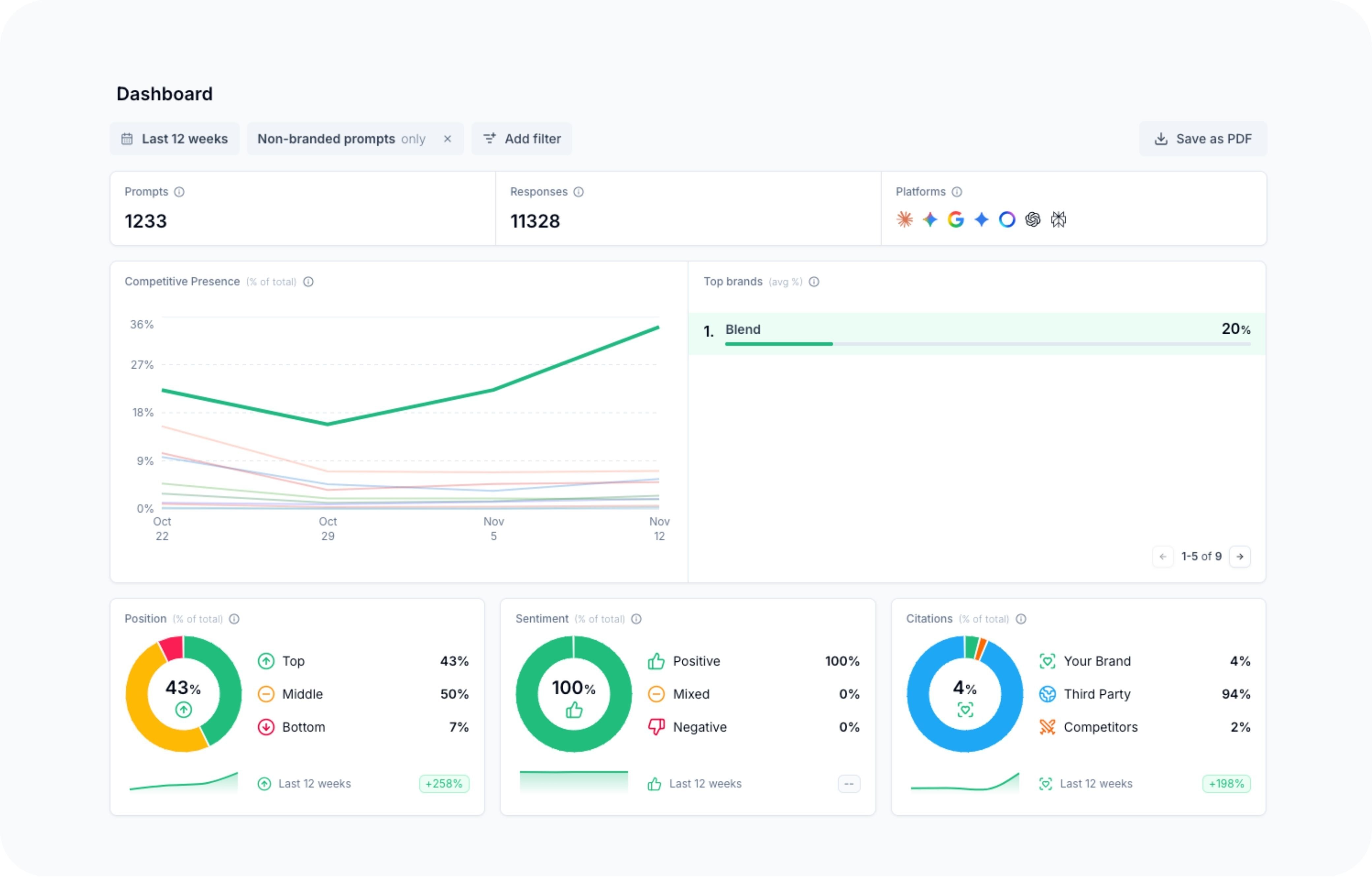Remove the Non-branded prompts filter
Screen dimensions: 1372x877
click(447, 139)
